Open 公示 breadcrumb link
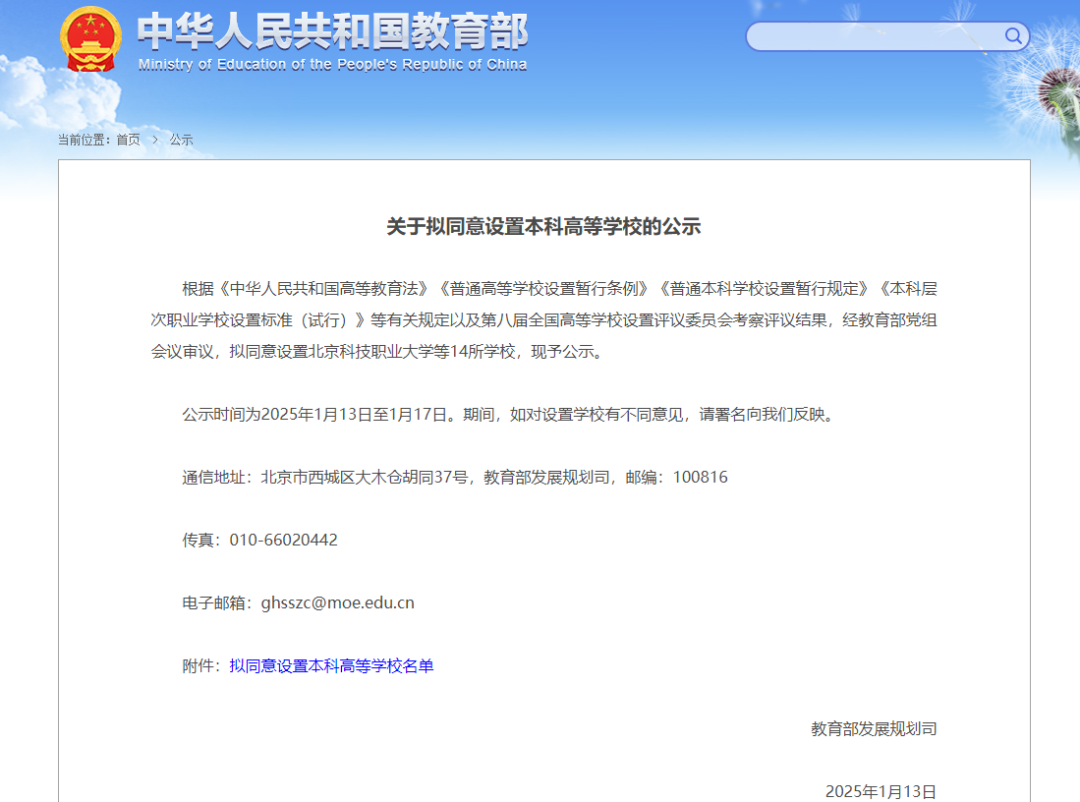This screenshot has width=1080, height=802. point(181,140)
